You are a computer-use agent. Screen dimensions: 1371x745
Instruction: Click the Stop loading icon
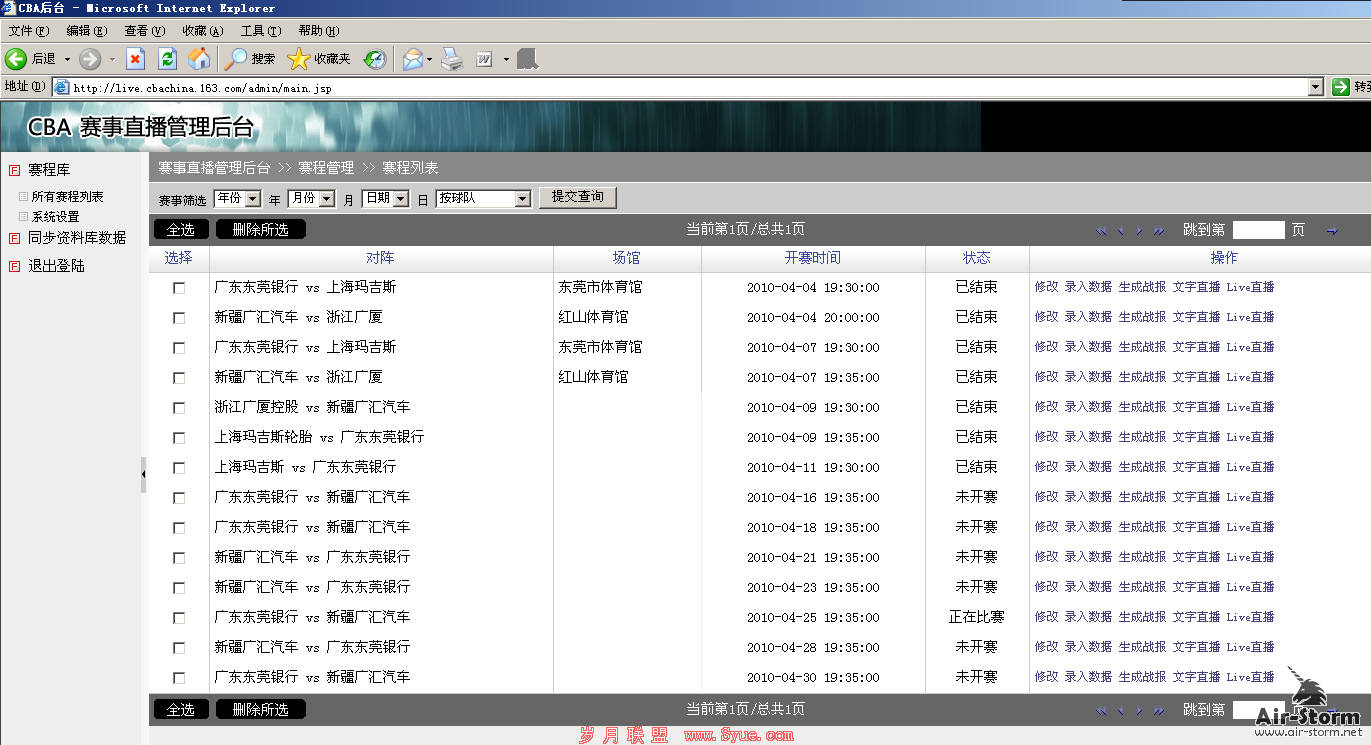tap(135, 59)
